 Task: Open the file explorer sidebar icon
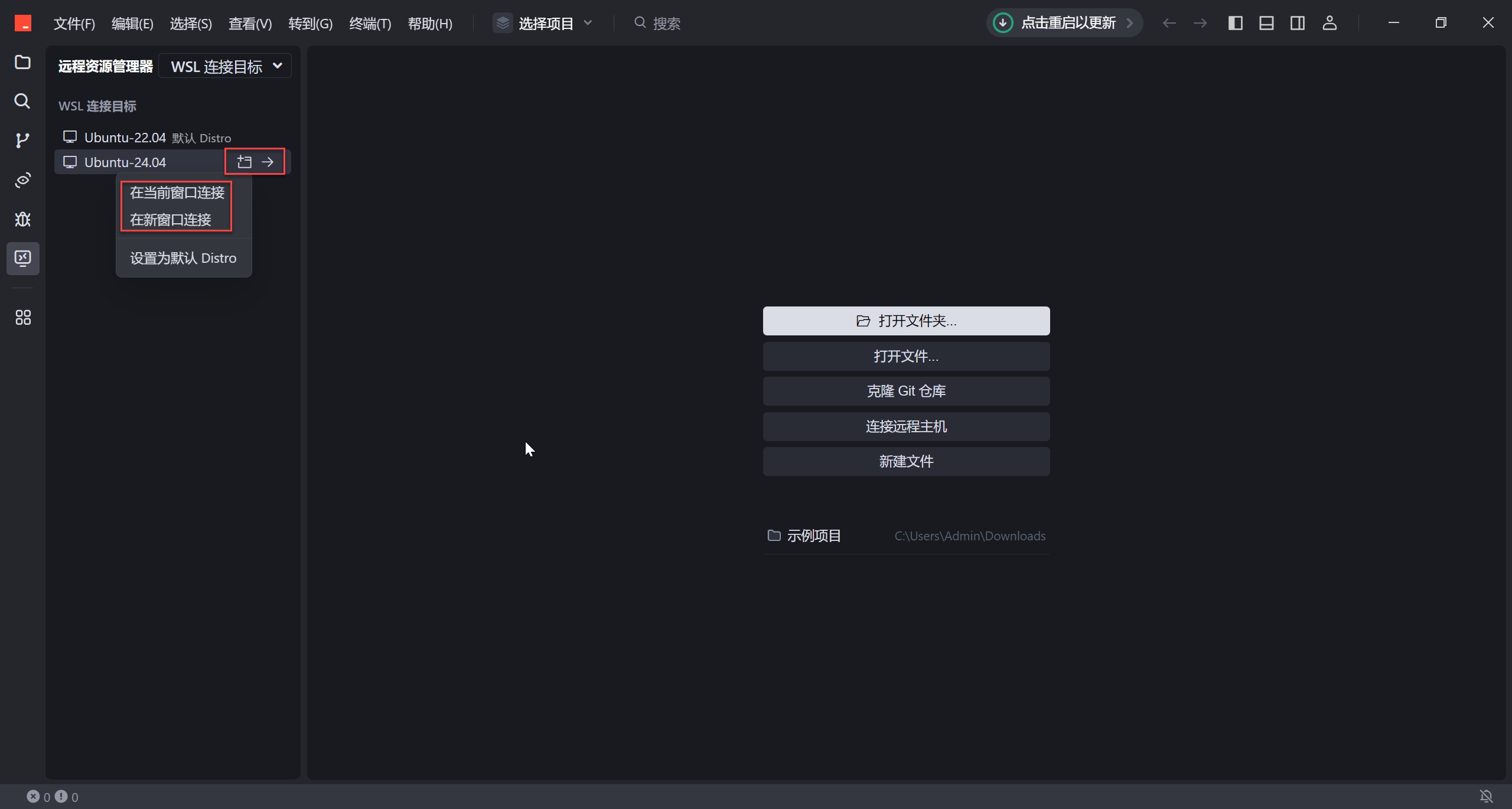22,62
